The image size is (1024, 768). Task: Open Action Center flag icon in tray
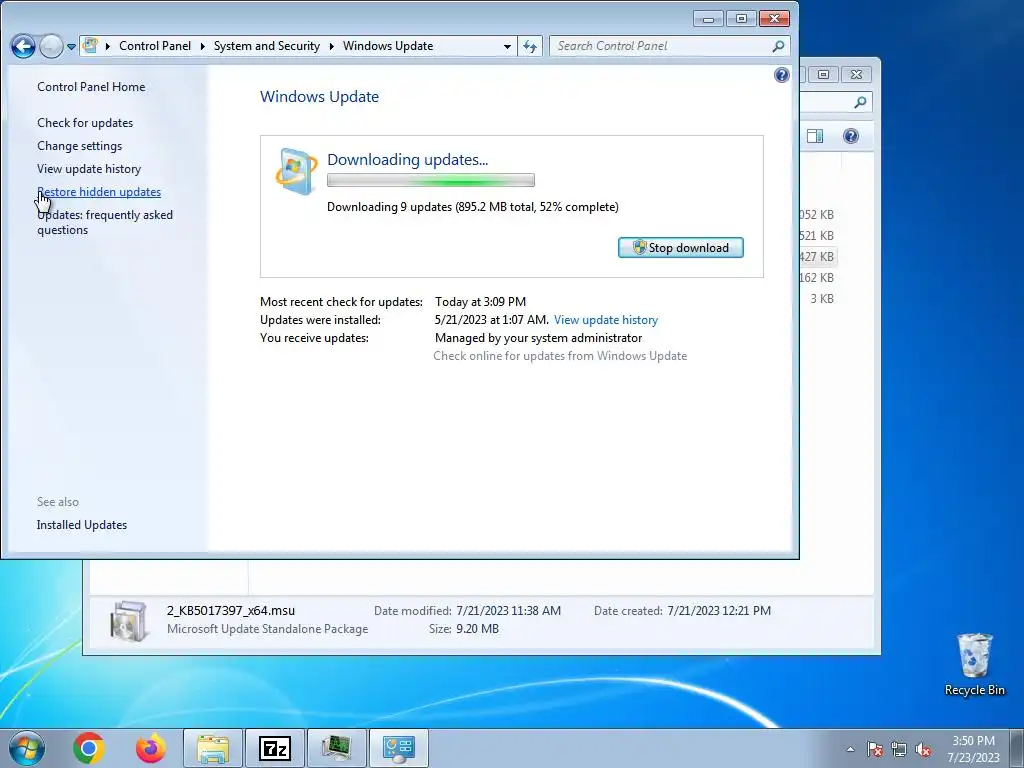coord(874,750)
